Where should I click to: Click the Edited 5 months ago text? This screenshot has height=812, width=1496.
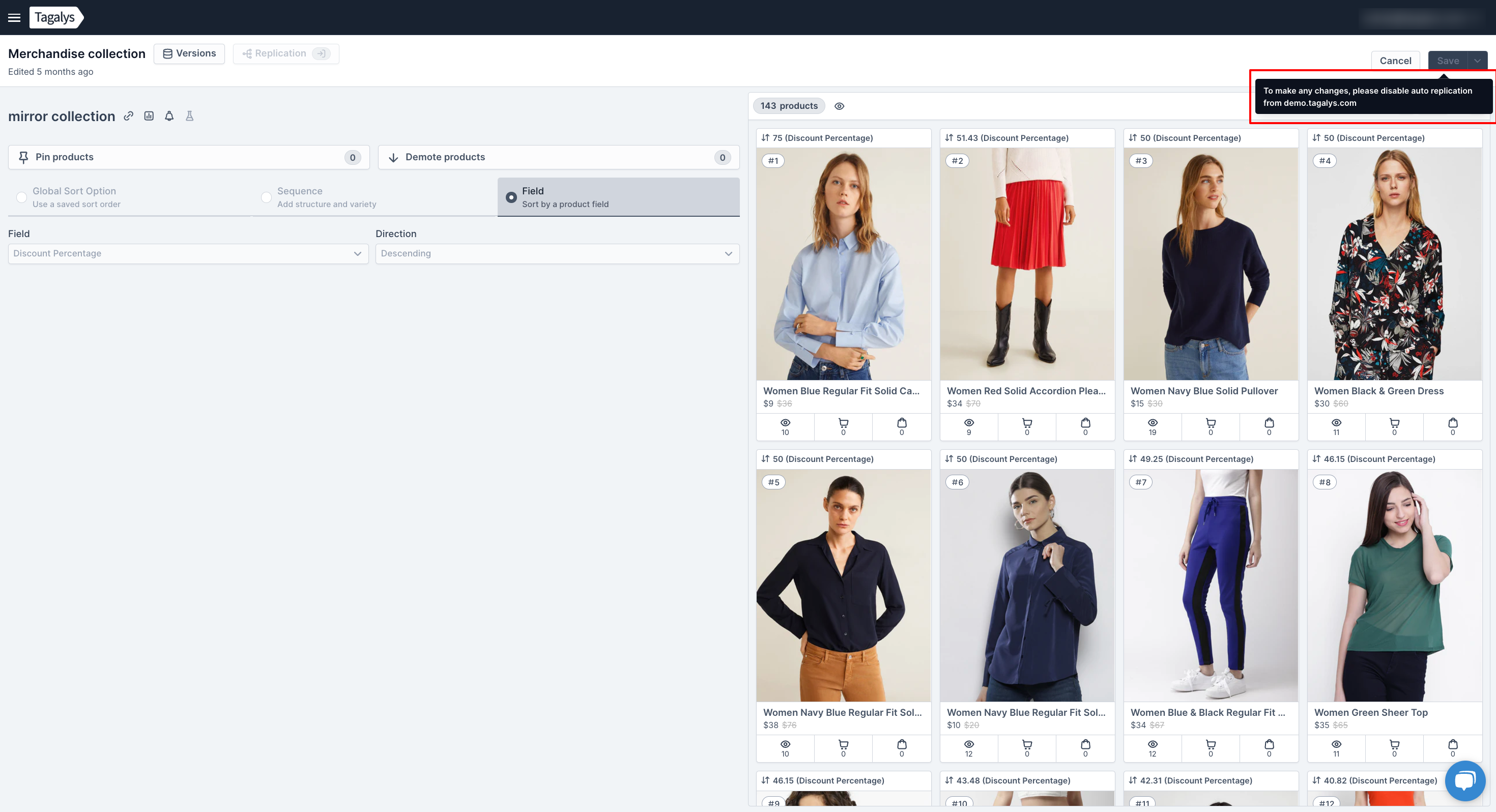coord(50,72)
